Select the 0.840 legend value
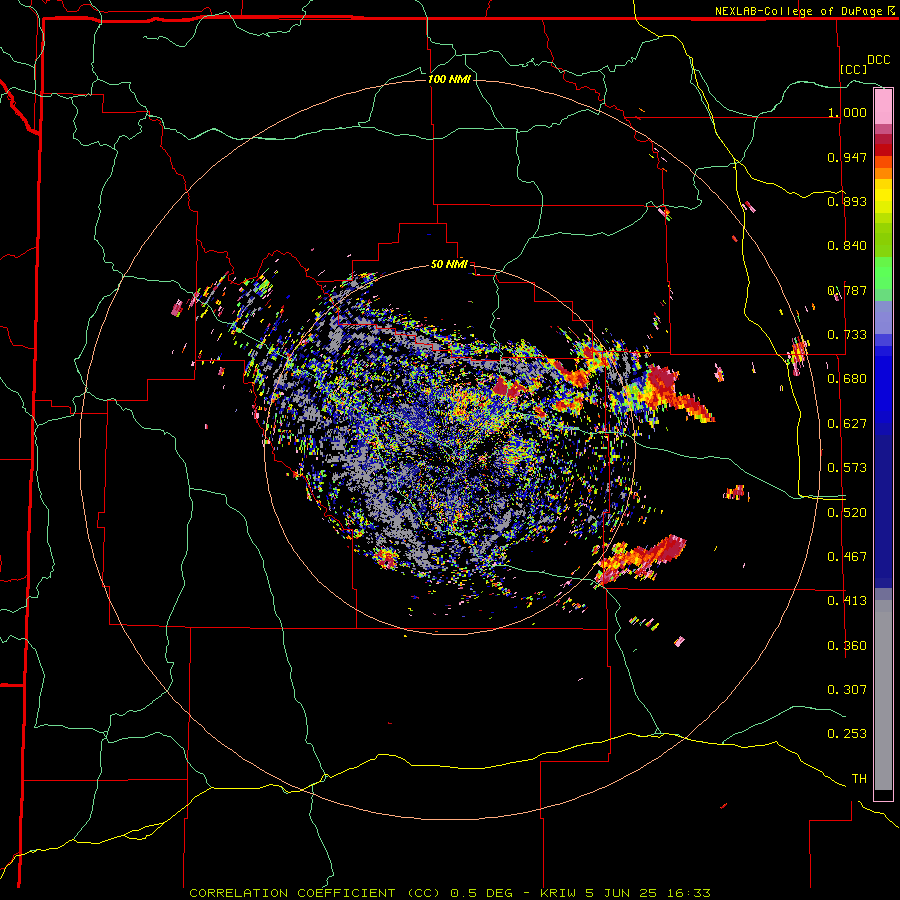This screenshot has width=900, height=900. point(847,246)
